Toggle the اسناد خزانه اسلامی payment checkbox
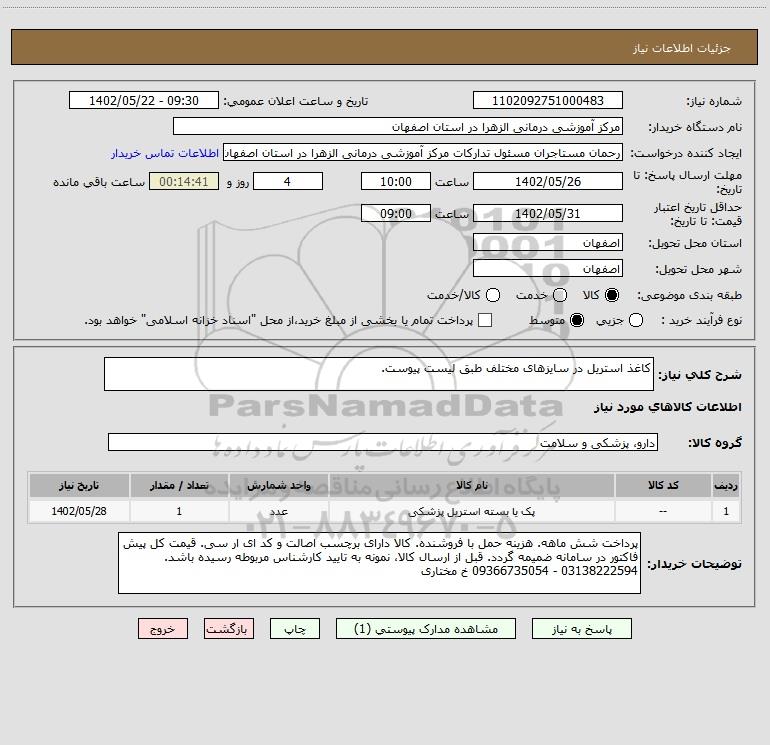Image resolution: width=770 pixels, height=745 pixels. click(x=485, y=320)
